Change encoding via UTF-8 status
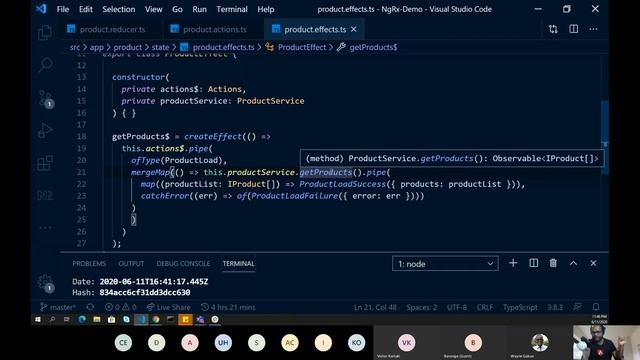This screenshot has height=360, width=640. pos(457,307)
